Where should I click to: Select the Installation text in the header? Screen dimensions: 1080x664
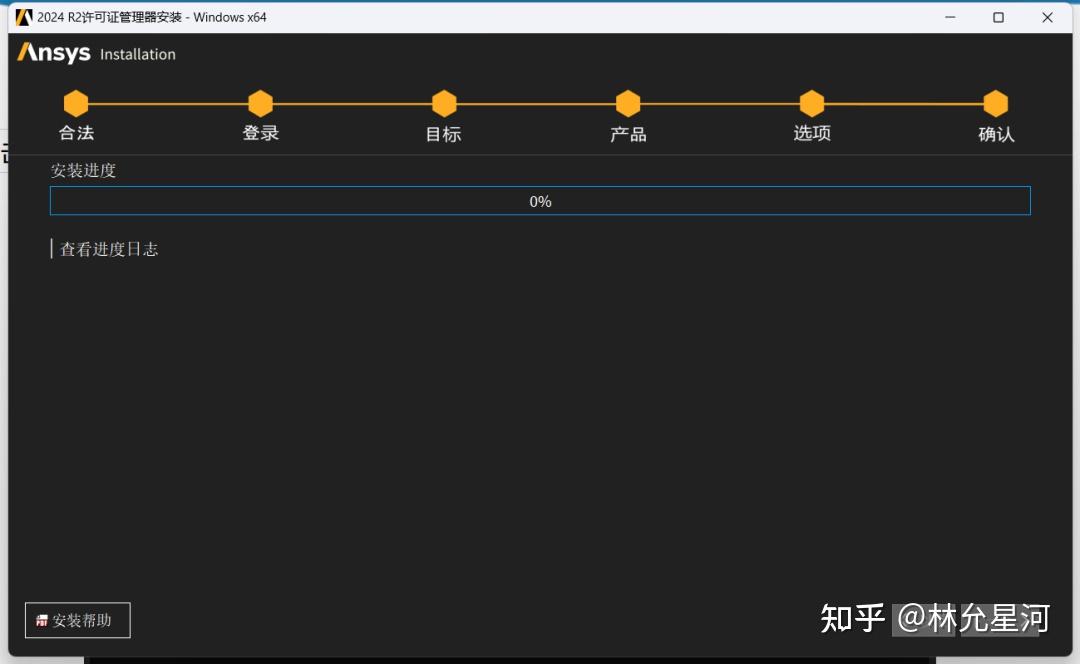pyautogui.click(x=136, y=55)
